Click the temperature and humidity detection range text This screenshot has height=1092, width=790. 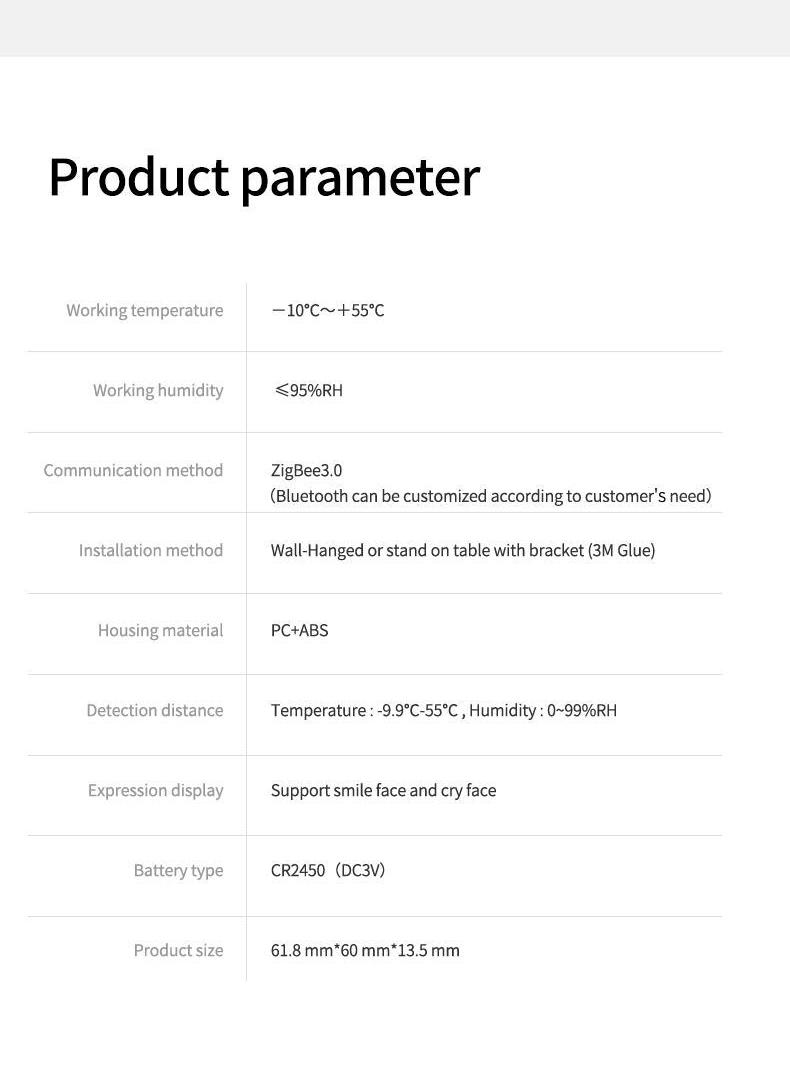pos(443,710)
